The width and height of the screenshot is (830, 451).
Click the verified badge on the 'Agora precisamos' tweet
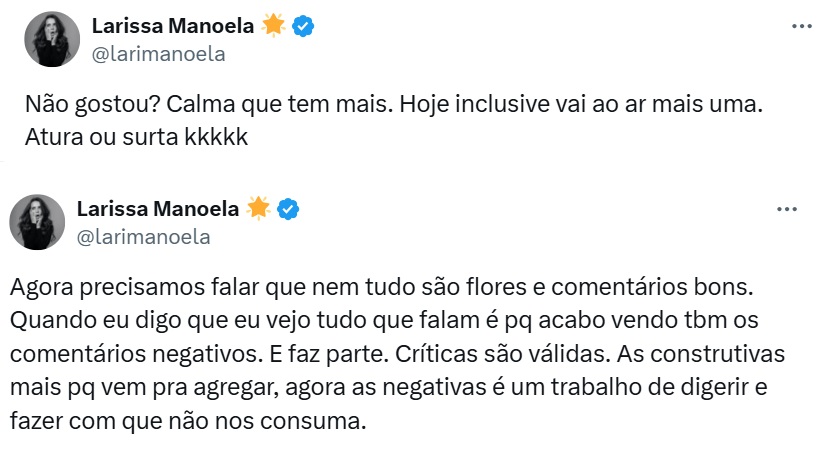[x=290, y=209]
